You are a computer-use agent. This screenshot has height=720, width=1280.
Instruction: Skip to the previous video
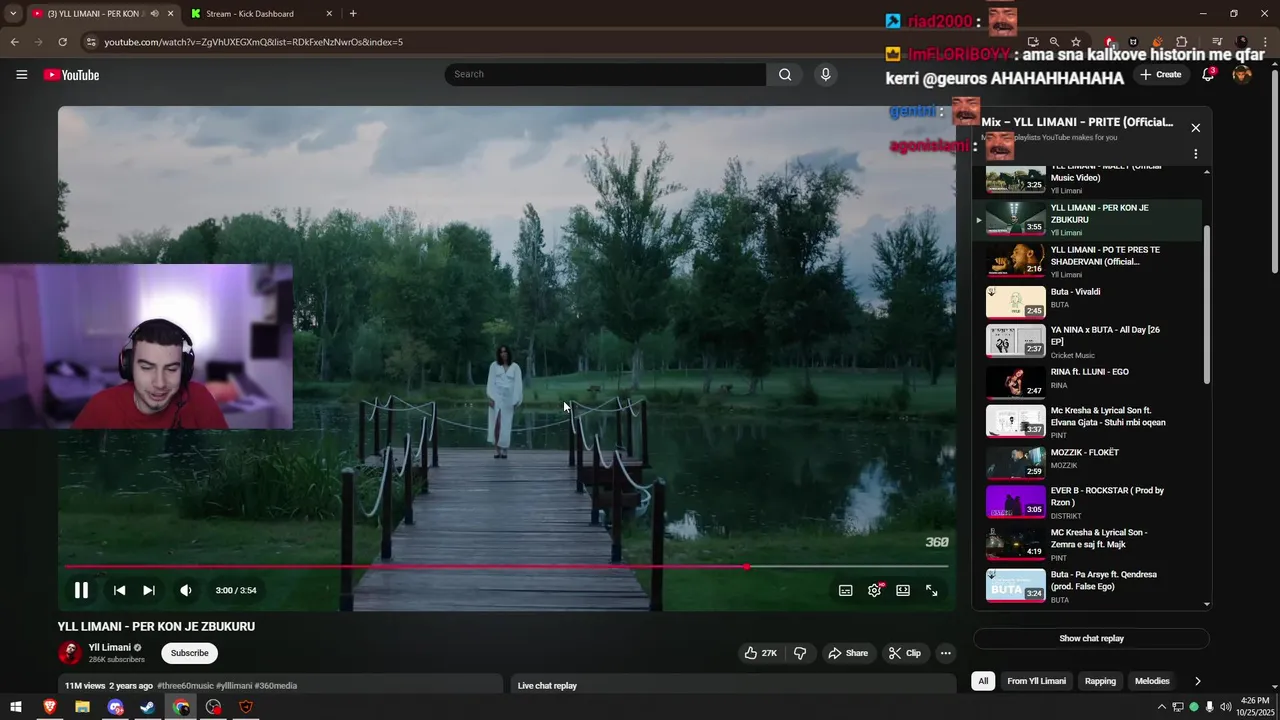pyautogui.click(x=119, y=590)
